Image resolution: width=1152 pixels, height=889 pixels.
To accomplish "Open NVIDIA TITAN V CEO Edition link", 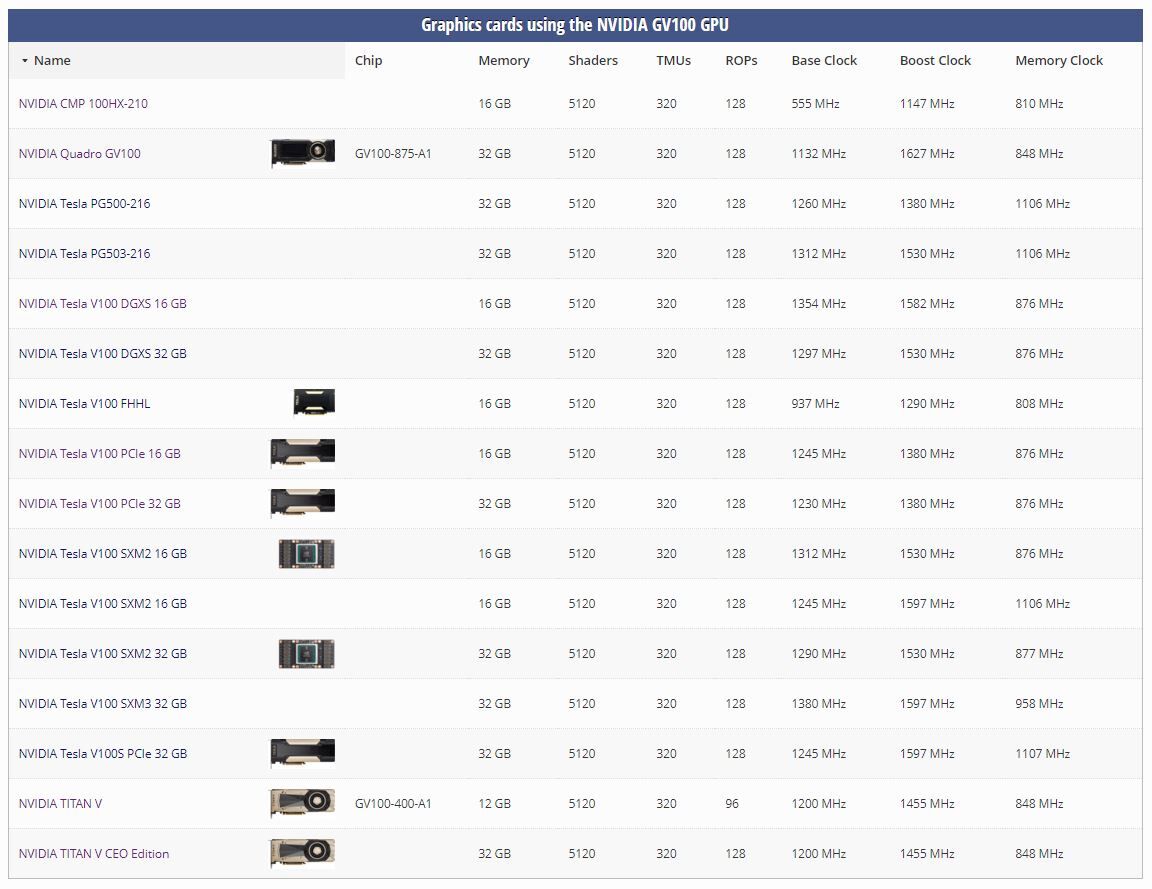I will (93, 853).
